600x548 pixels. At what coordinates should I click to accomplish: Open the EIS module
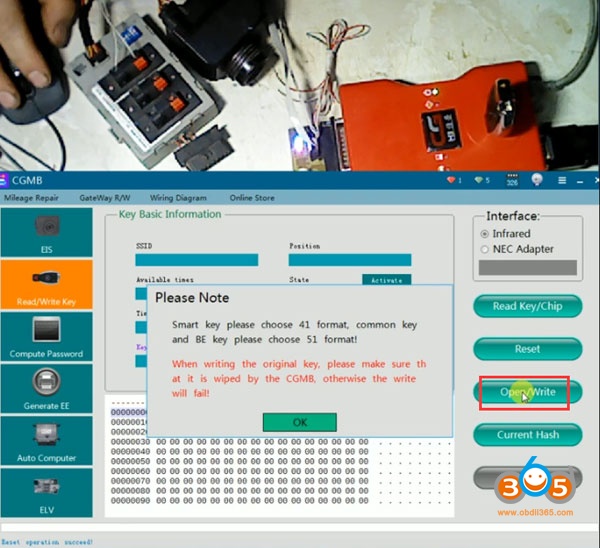point(46,232)
